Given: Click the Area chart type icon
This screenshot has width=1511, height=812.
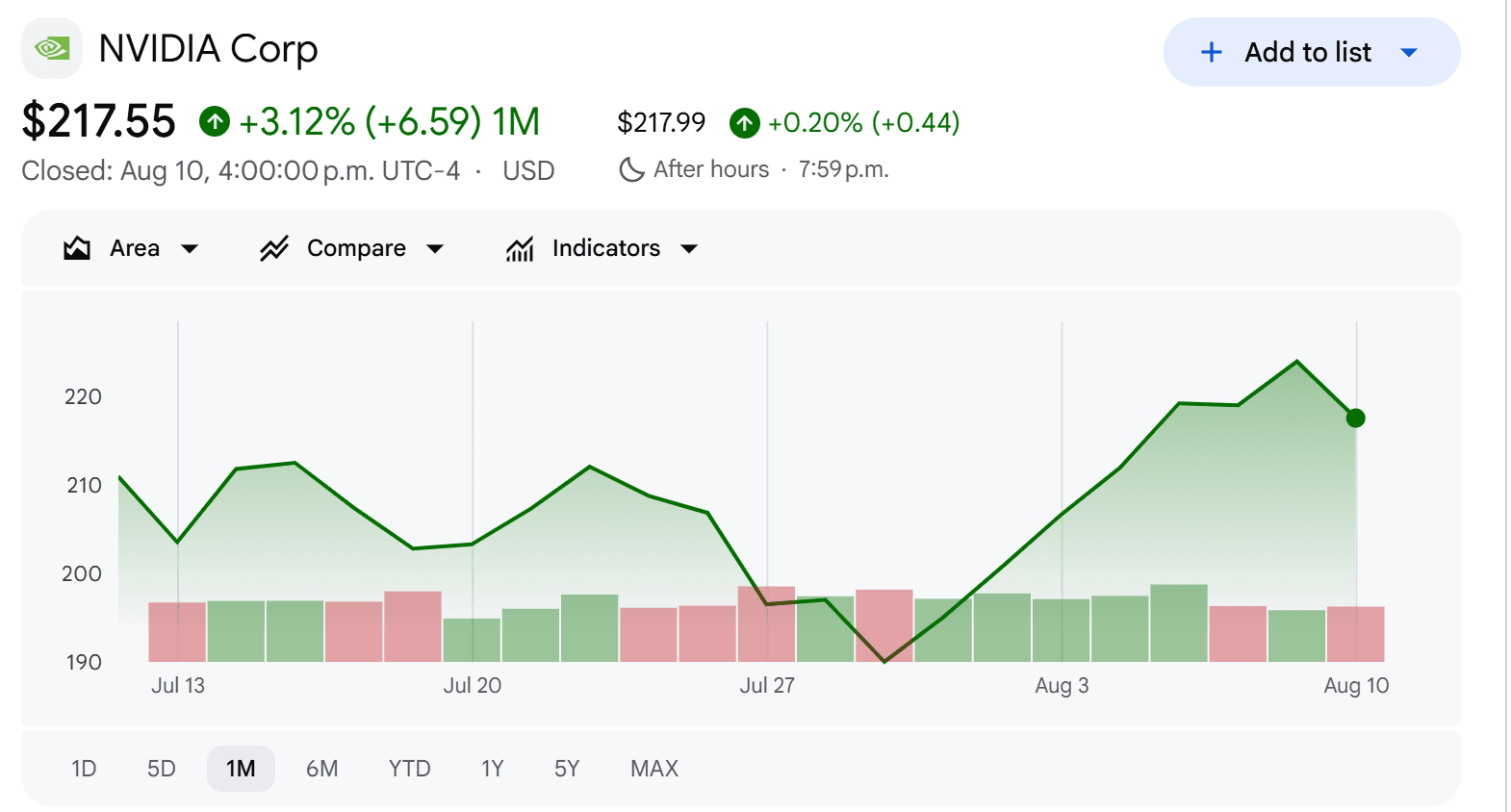Looking at the screenshot, I should point(77,248).
